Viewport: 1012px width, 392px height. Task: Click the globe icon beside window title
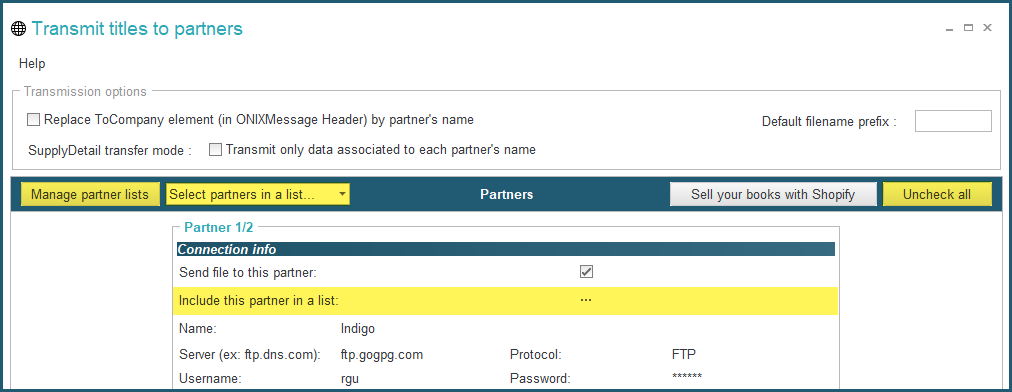pyautogui.click(x=19, y=29)
